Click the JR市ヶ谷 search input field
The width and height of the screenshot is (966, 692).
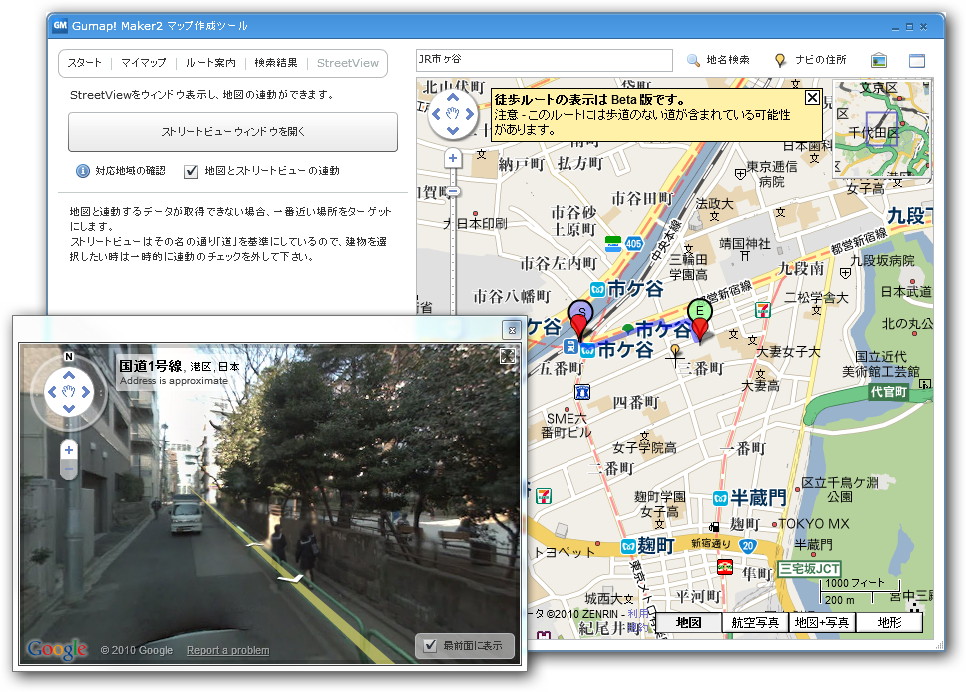[x=543, y=58]
